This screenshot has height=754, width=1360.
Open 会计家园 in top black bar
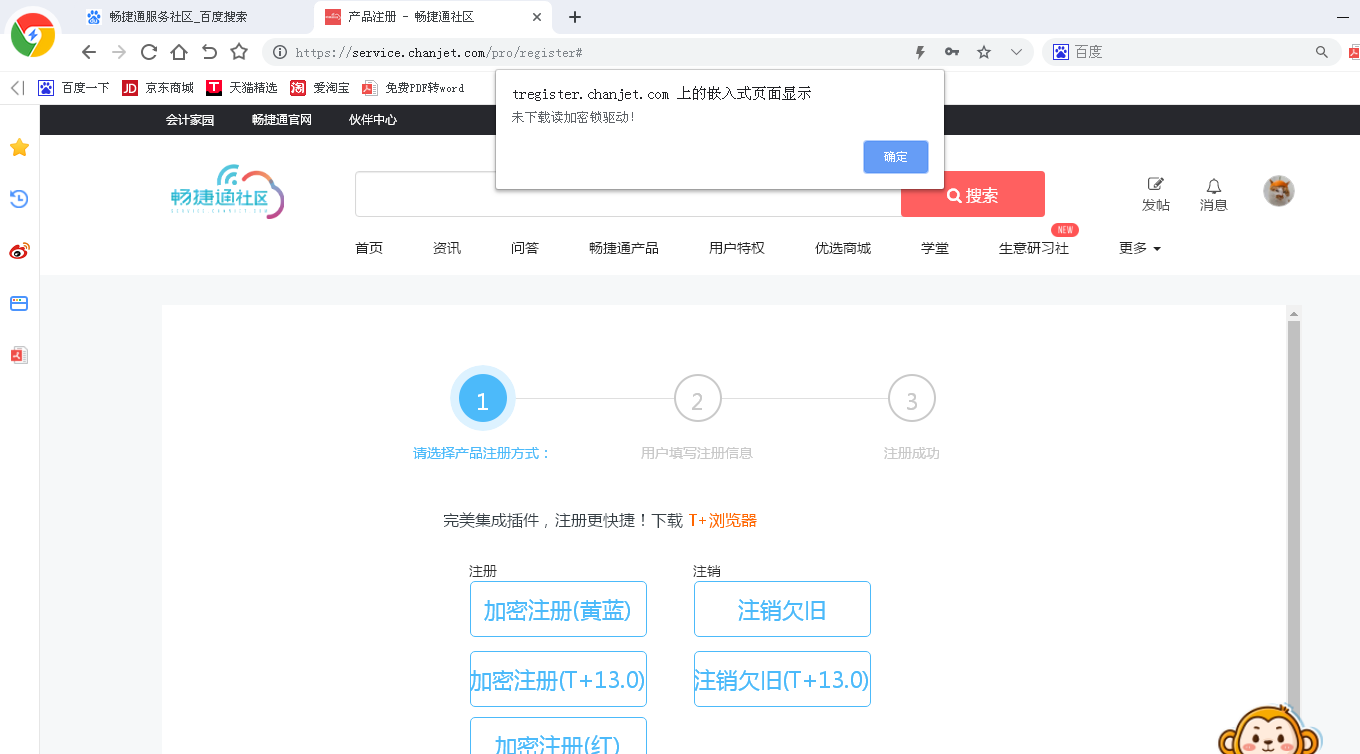[190, 120]
